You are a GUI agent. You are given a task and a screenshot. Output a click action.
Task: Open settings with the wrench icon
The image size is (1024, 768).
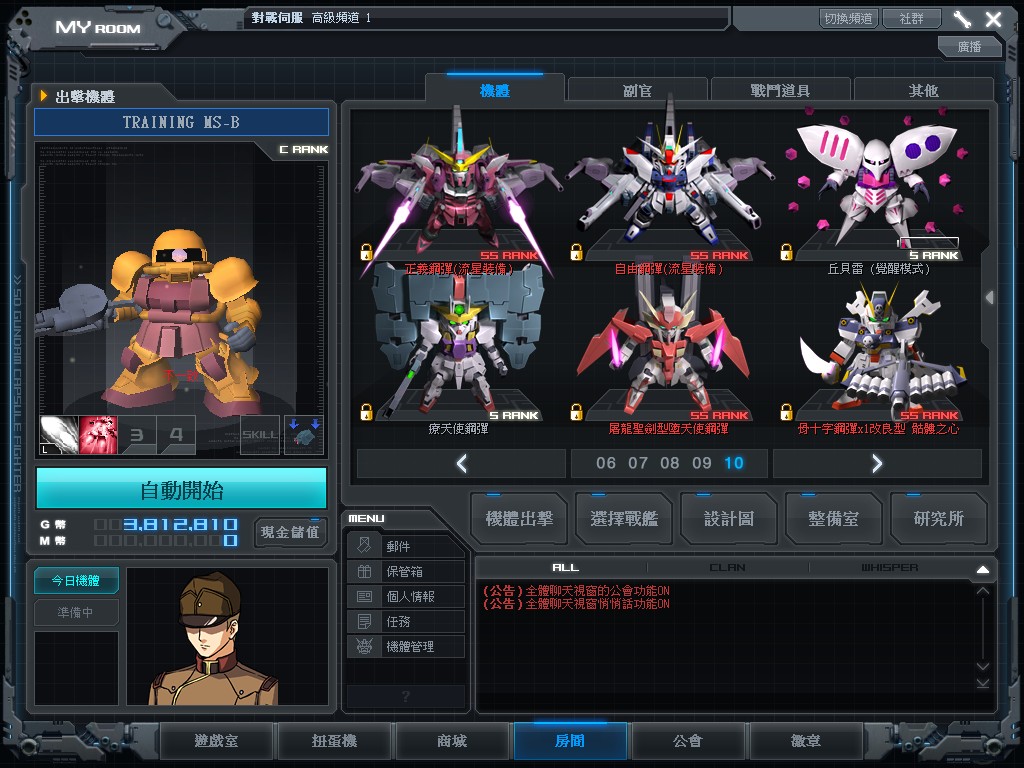pyautogui.click(x=962, y=19)
